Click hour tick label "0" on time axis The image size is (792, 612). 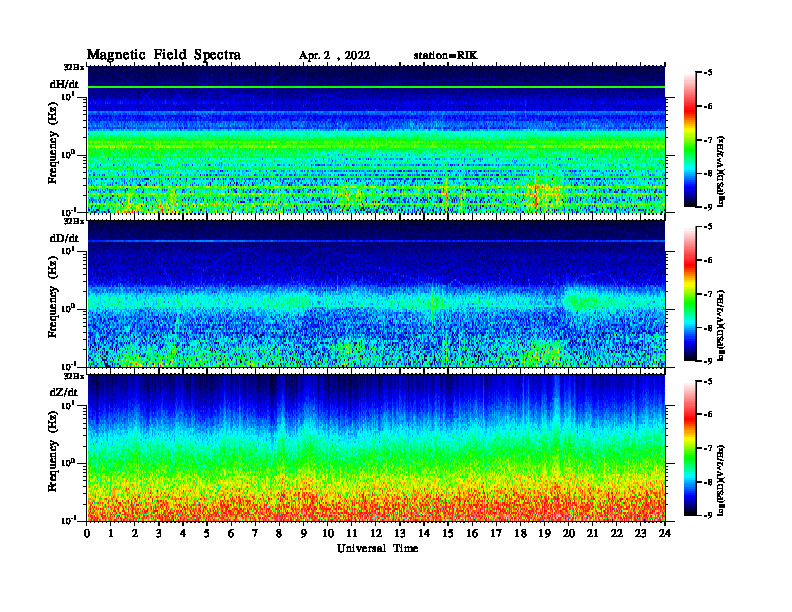click(x=87, y=533)
